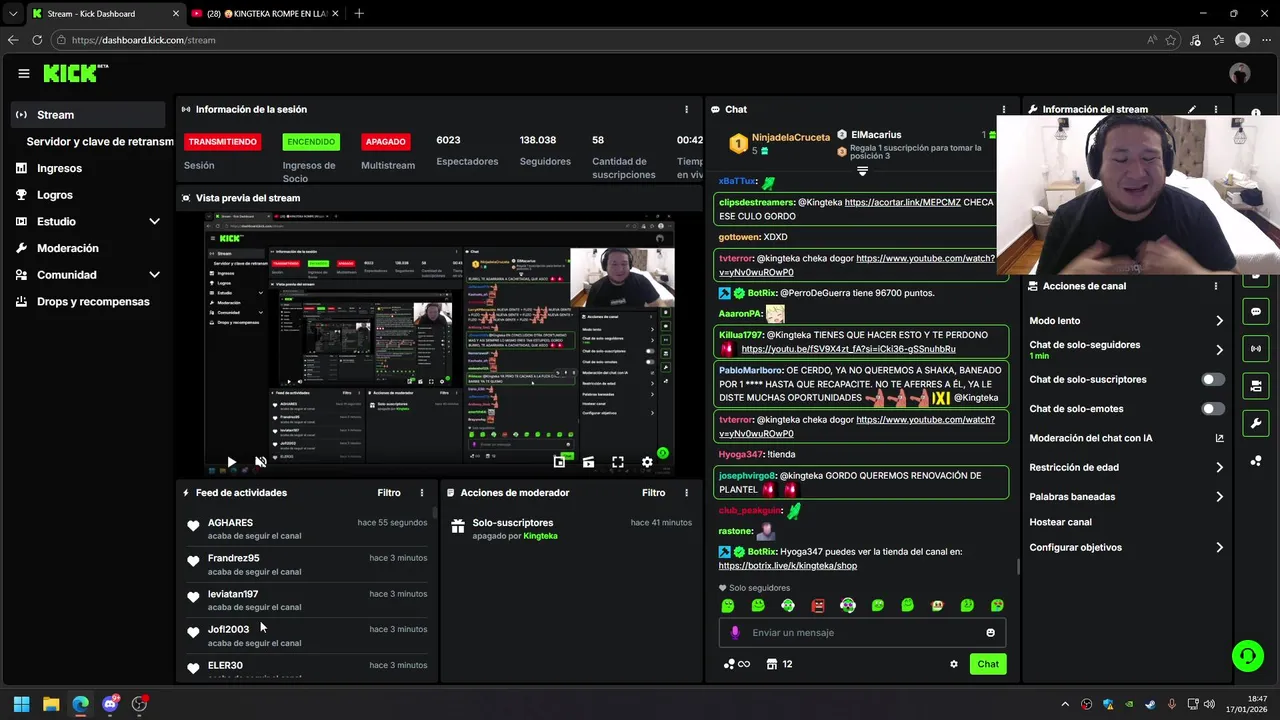Screen dimensions: 1280x720
Task: Open Chat panel three-dot options
Action: click(x=1004, y=109)
